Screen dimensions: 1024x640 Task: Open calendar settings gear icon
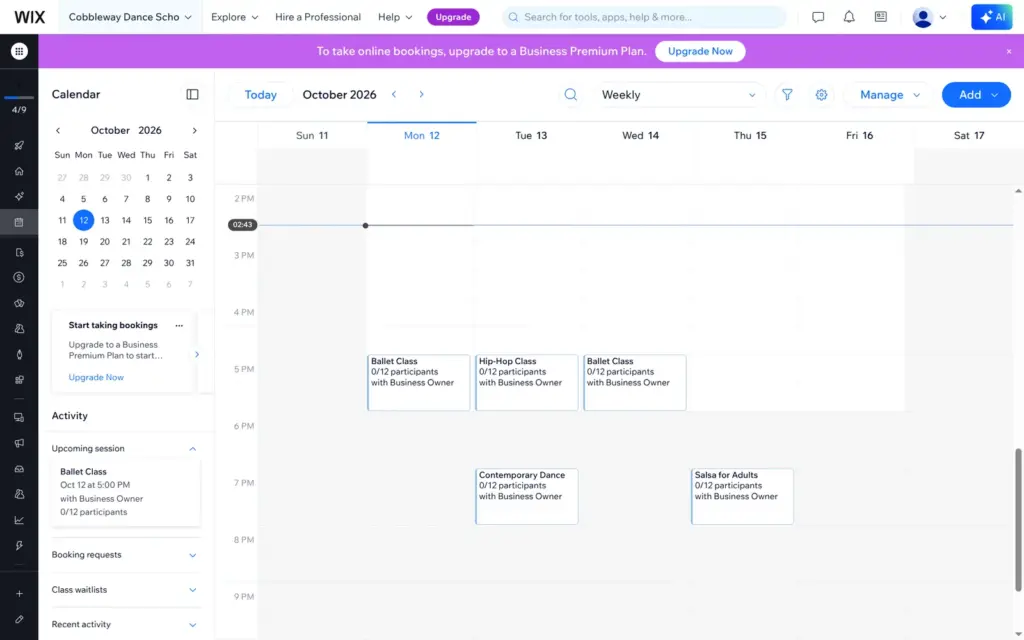822,95
